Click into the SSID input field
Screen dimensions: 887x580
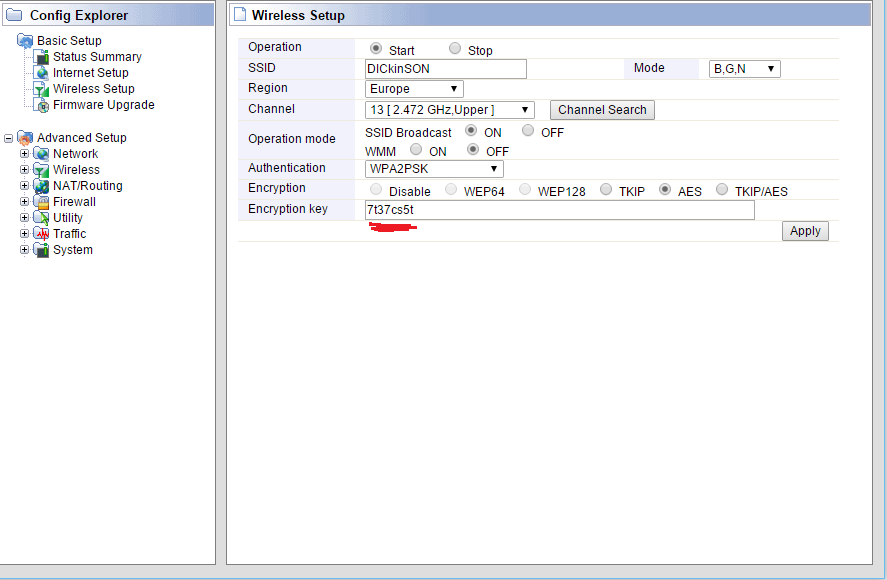[x=446, y=69]
